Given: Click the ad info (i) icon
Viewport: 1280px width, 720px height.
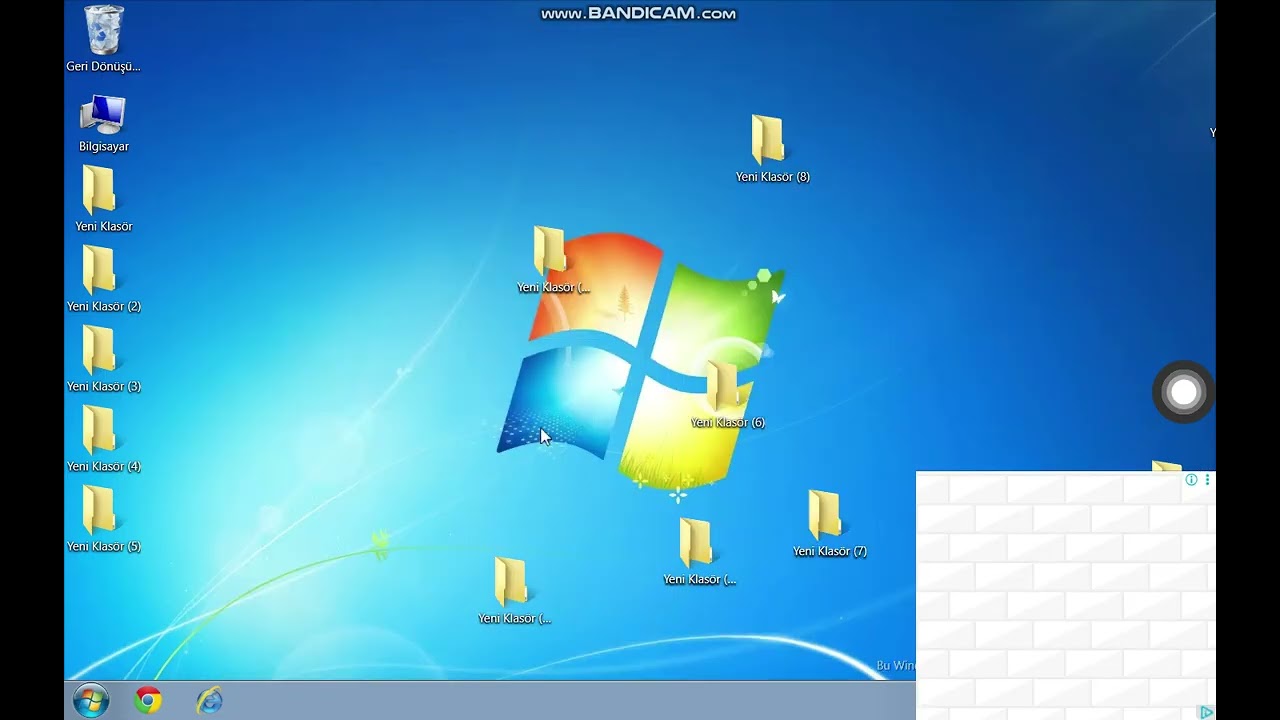Looking at the screenshot, I should (1191, 480).
